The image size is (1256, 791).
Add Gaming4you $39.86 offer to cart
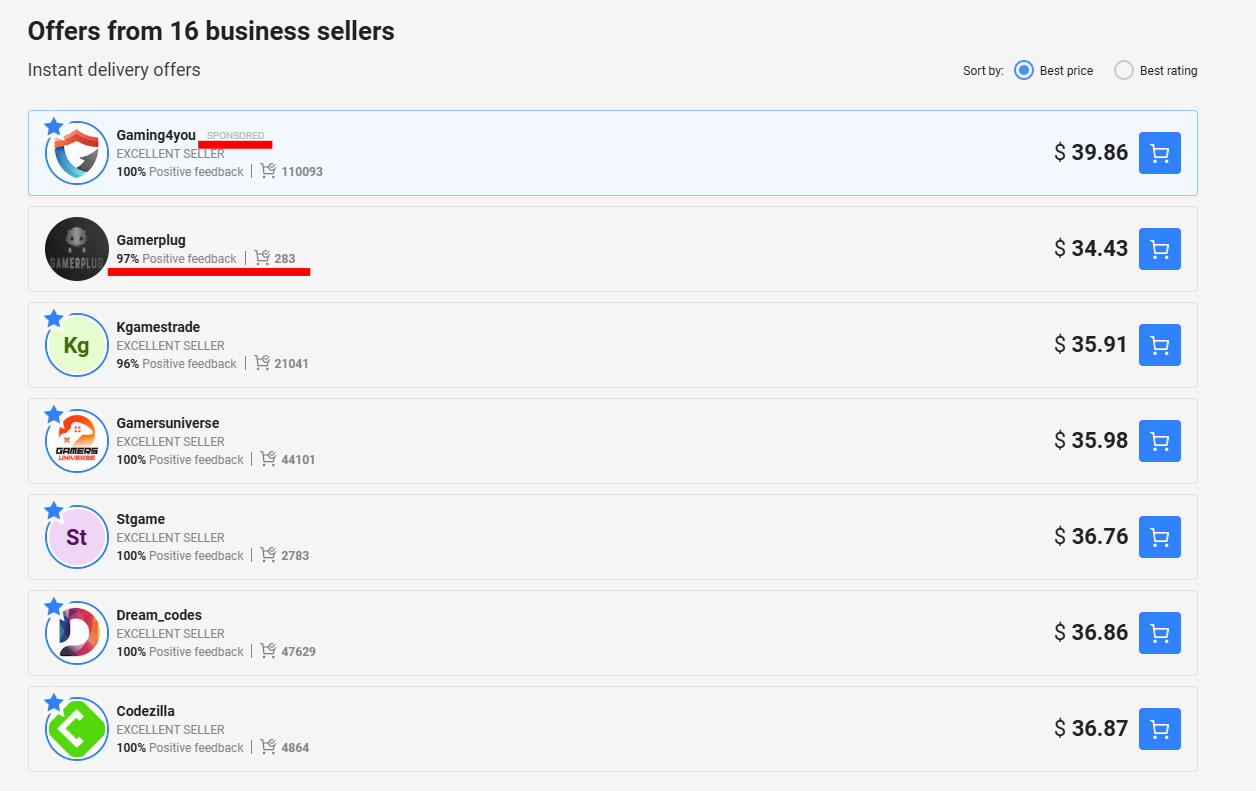point(1160,153)
